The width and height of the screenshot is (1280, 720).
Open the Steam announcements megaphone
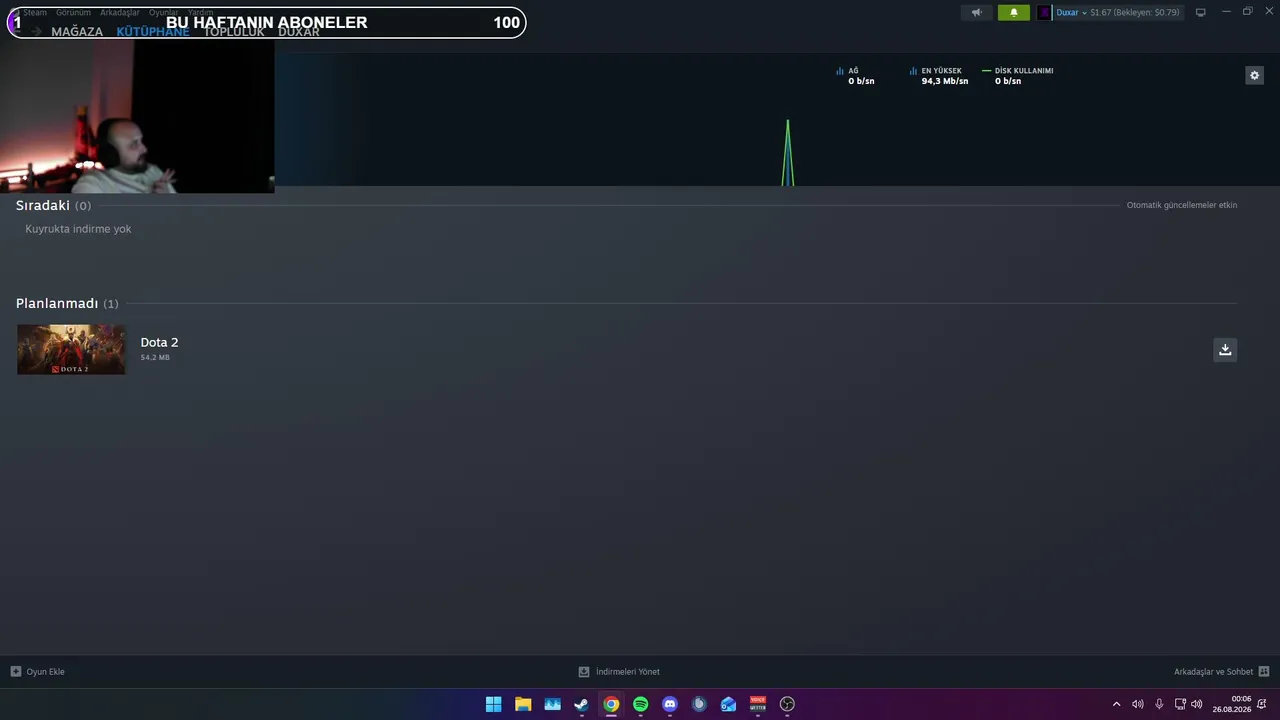click(x=977, y=13)
